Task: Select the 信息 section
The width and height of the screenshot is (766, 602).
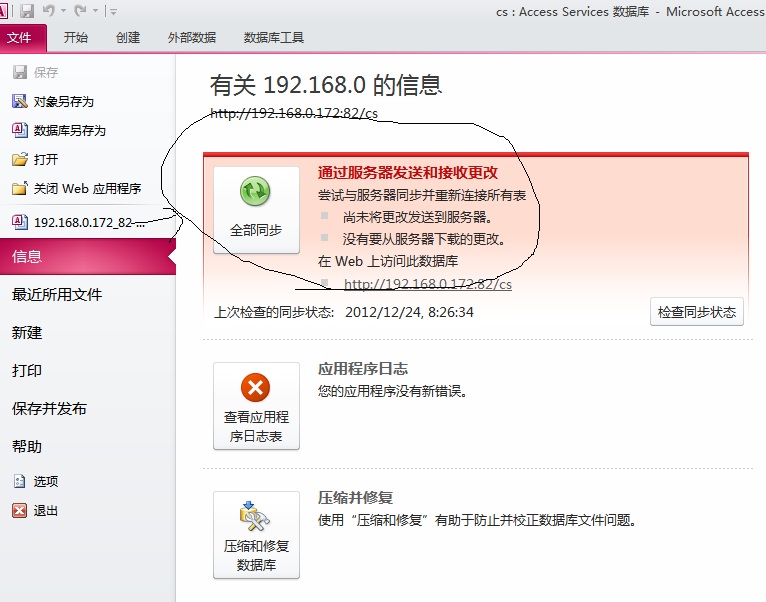Action: coord(87,257)
